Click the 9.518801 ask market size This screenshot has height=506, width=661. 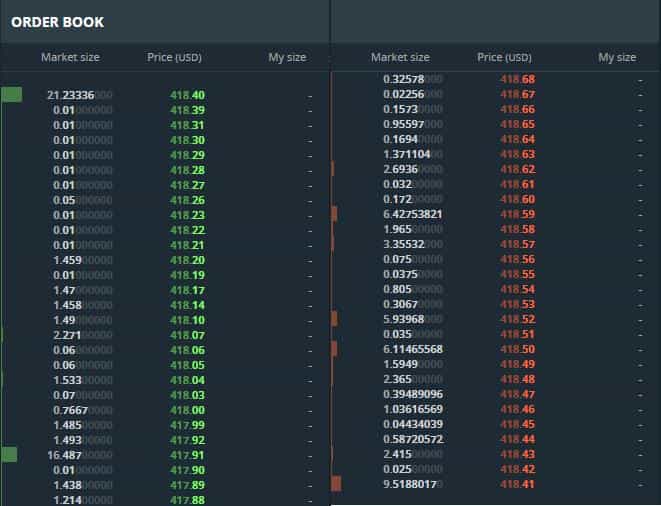coord(412,484)
